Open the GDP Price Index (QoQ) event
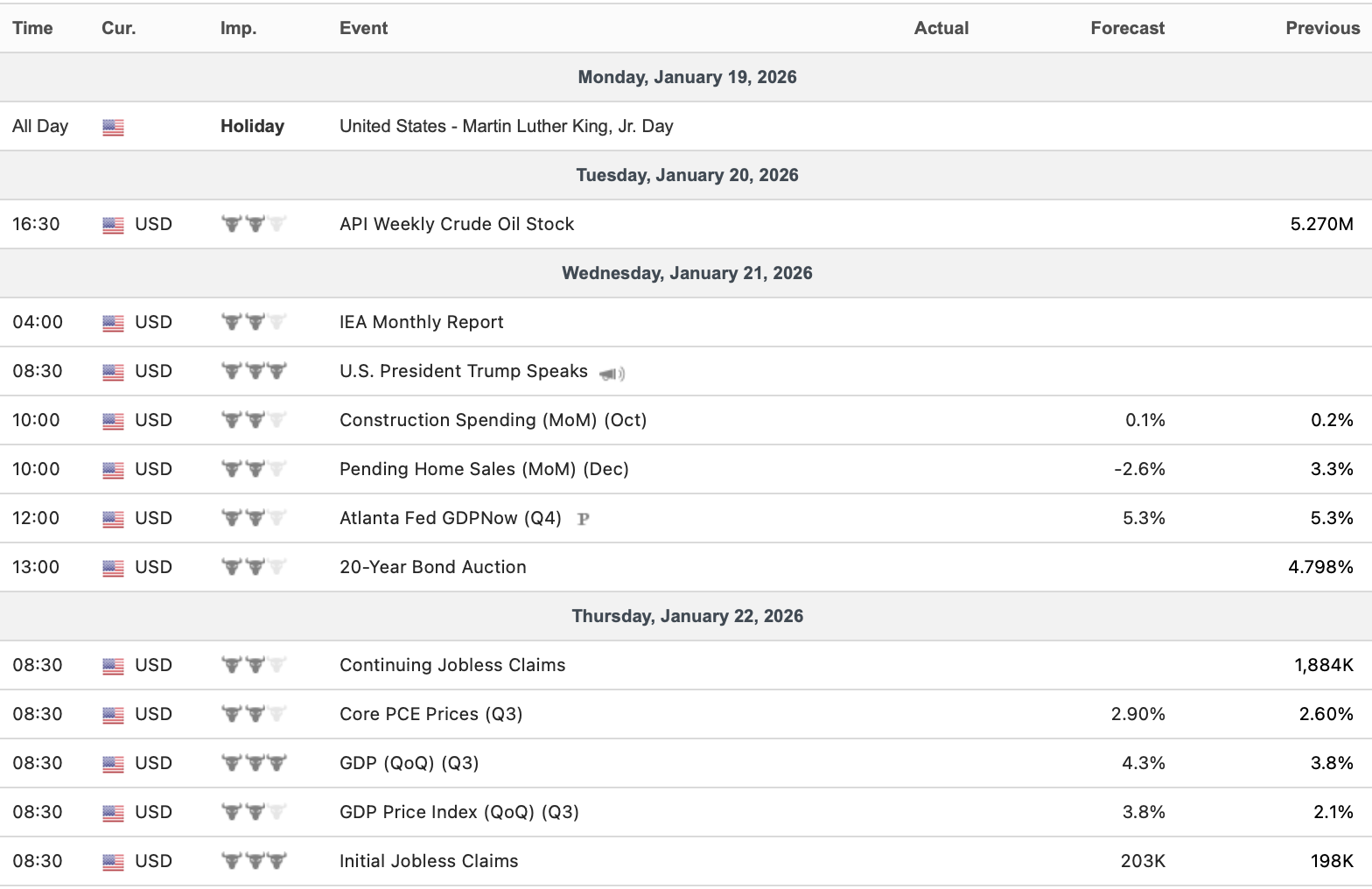This screenshot has height=889, width=1372. pyautogui.click(x=458, y=812)
